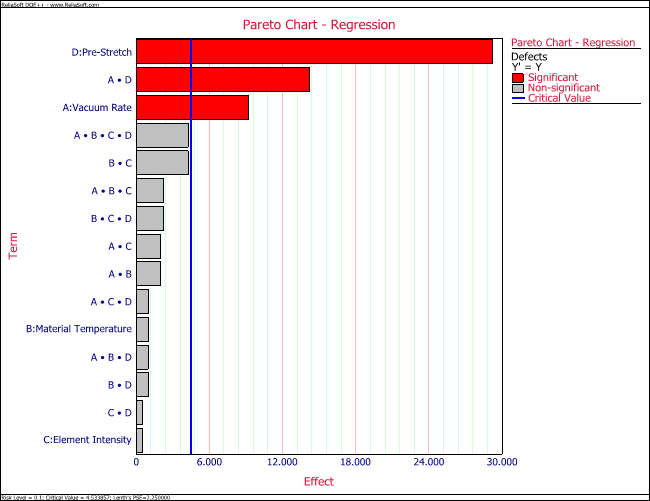Select the gray A • B • C bar

coord(150,191)
